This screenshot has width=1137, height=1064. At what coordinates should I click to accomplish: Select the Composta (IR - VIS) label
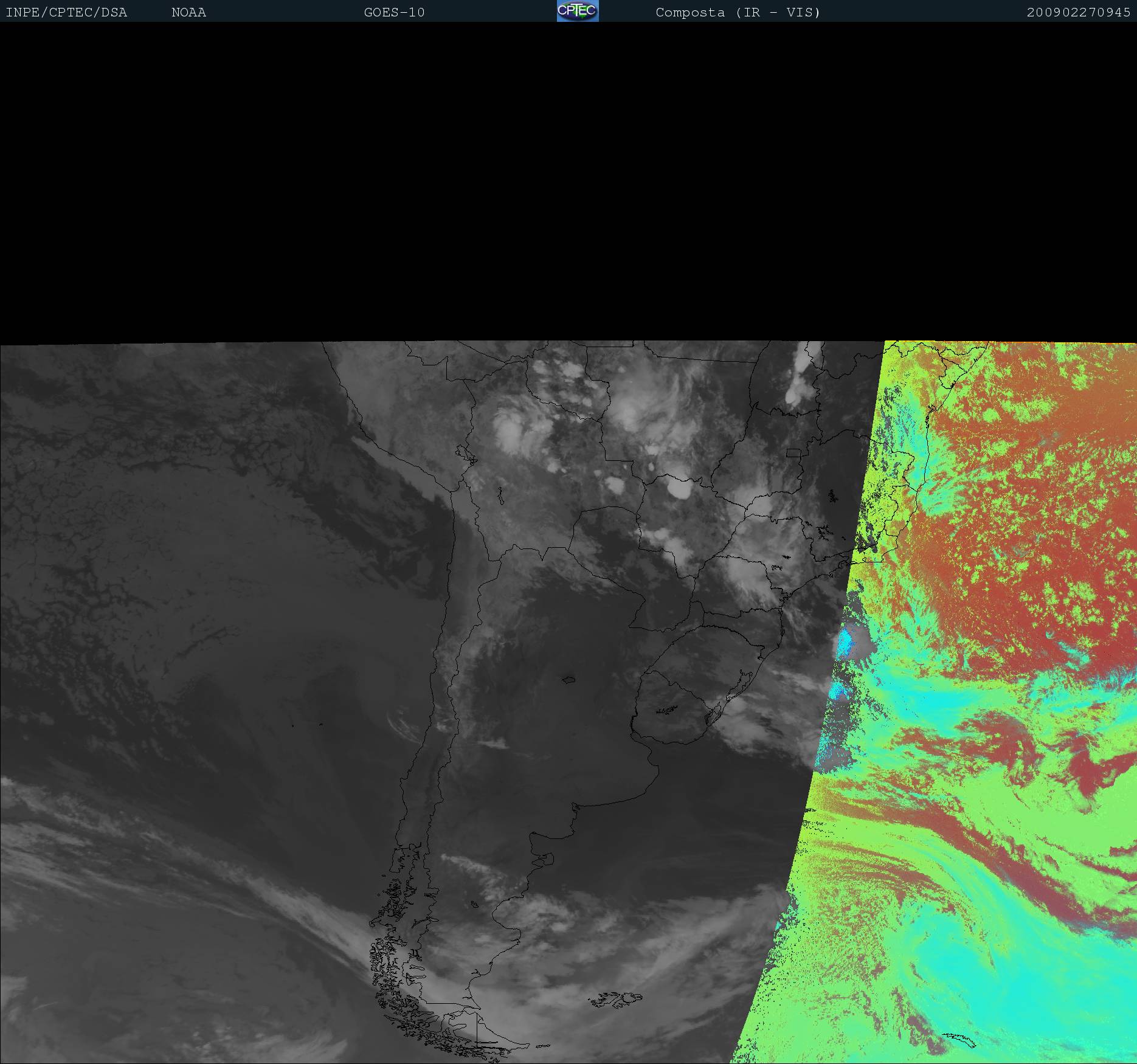pos(738,12)
